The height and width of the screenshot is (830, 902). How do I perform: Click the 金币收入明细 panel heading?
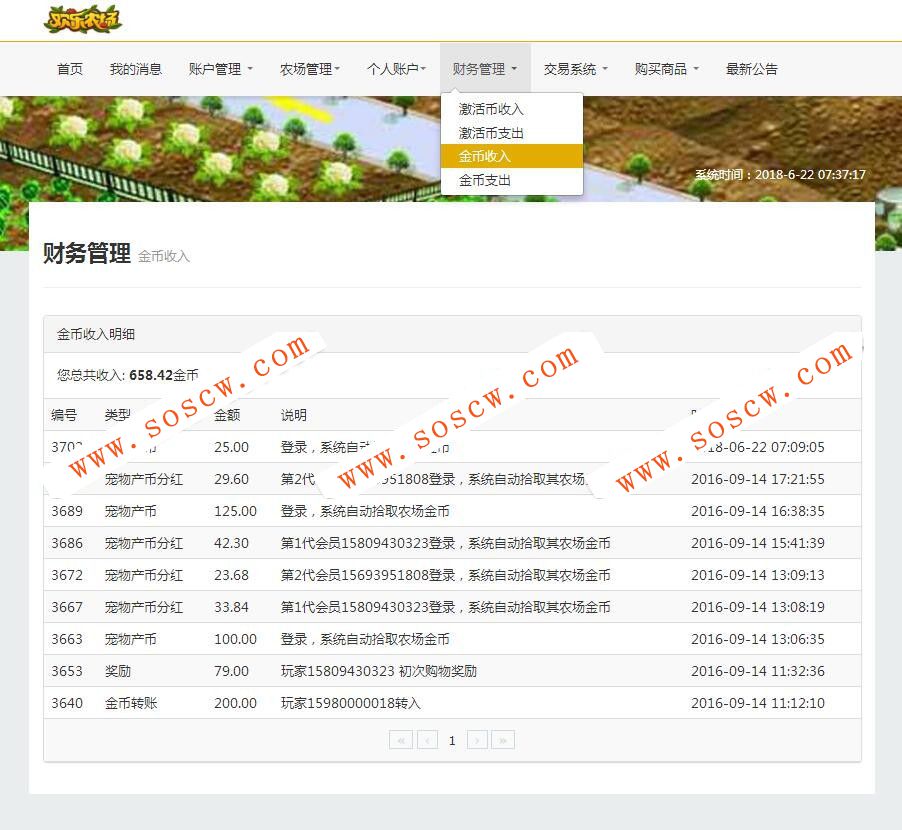(x=95, y=334)
